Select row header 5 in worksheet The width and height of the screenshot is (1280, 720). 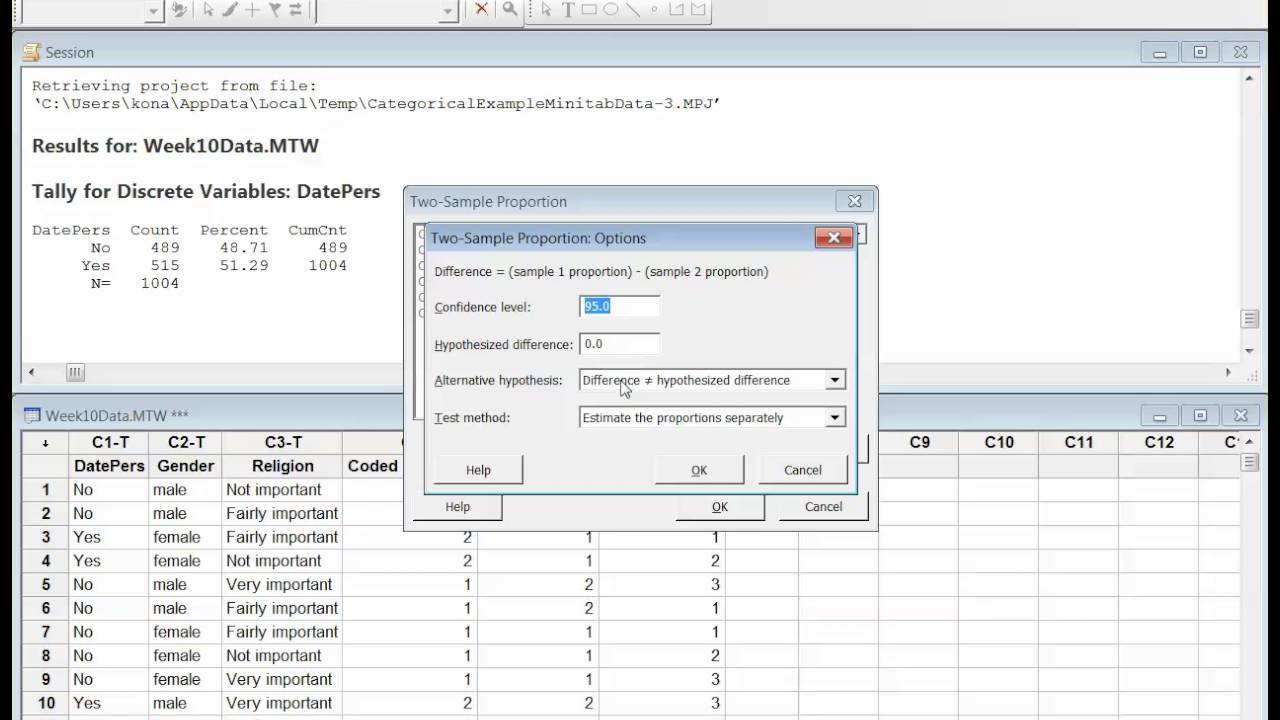45,585
